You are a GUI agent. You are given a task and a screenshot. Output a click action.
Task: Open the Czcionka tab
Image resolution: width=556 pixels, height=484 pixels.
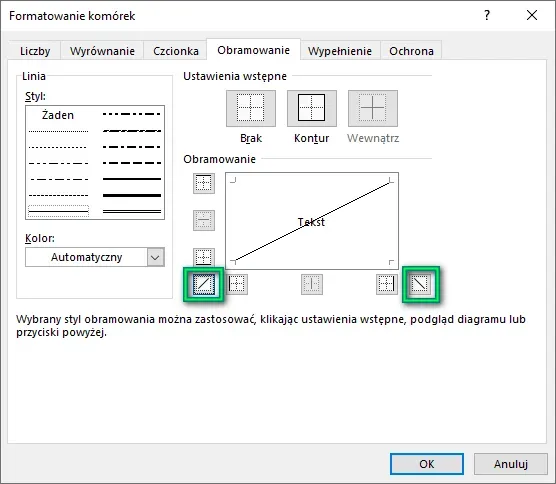[176, 51]
